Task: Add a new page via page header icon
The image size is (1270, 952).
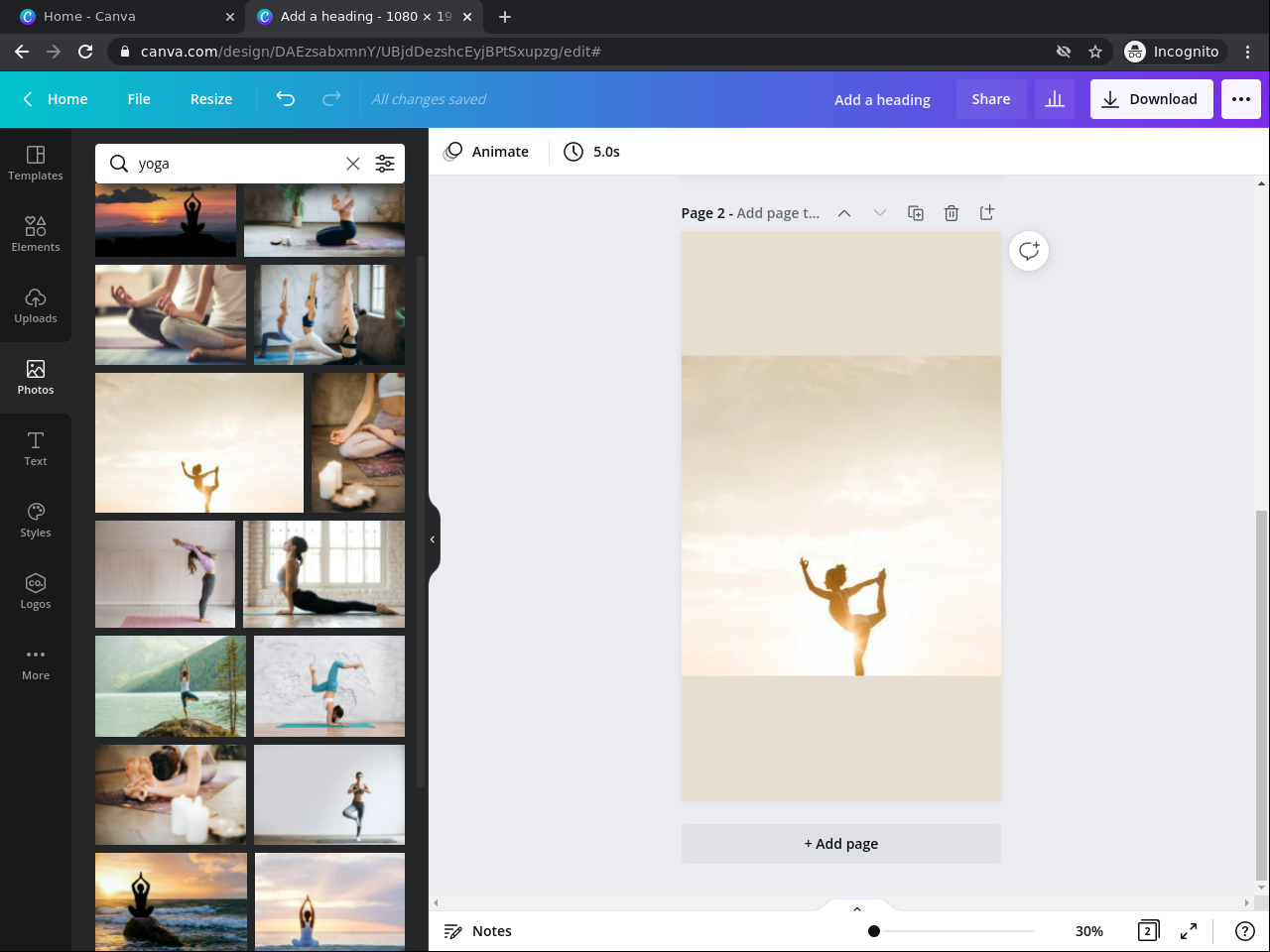Action: [987, 213]
